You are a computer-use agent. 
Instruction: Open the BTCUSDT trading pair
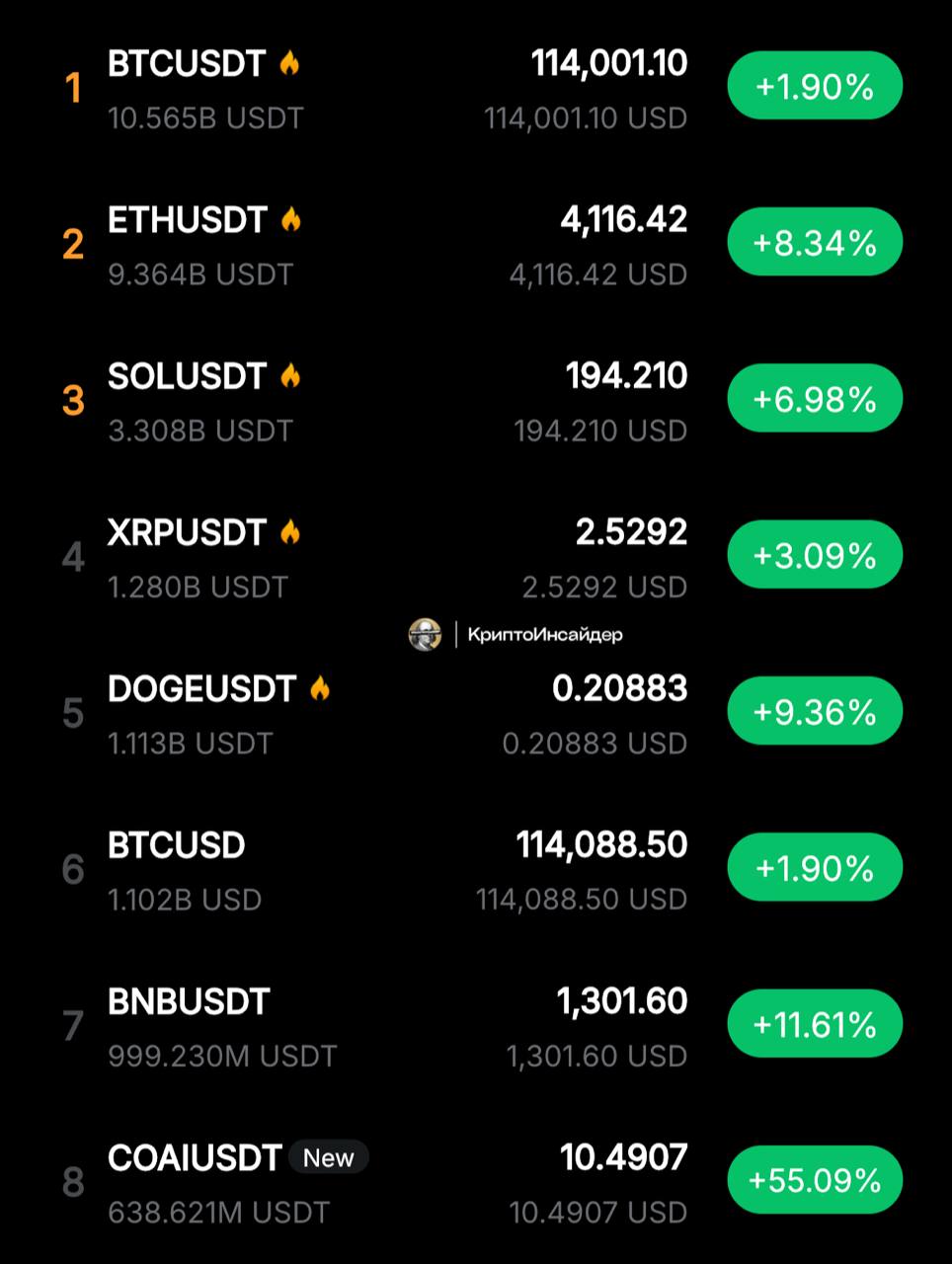[x=187, y=64]
